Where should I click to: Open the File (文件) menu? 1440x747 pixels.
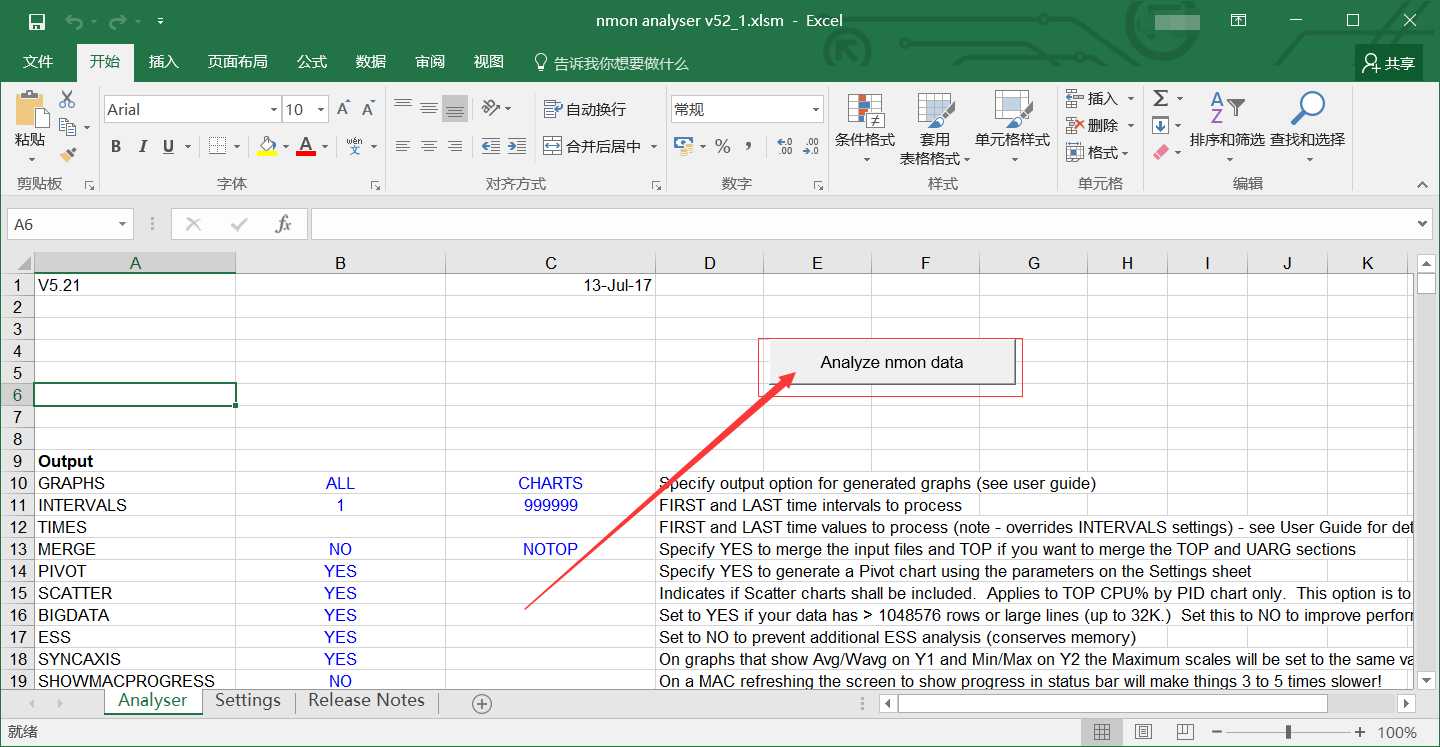[38, 62]
